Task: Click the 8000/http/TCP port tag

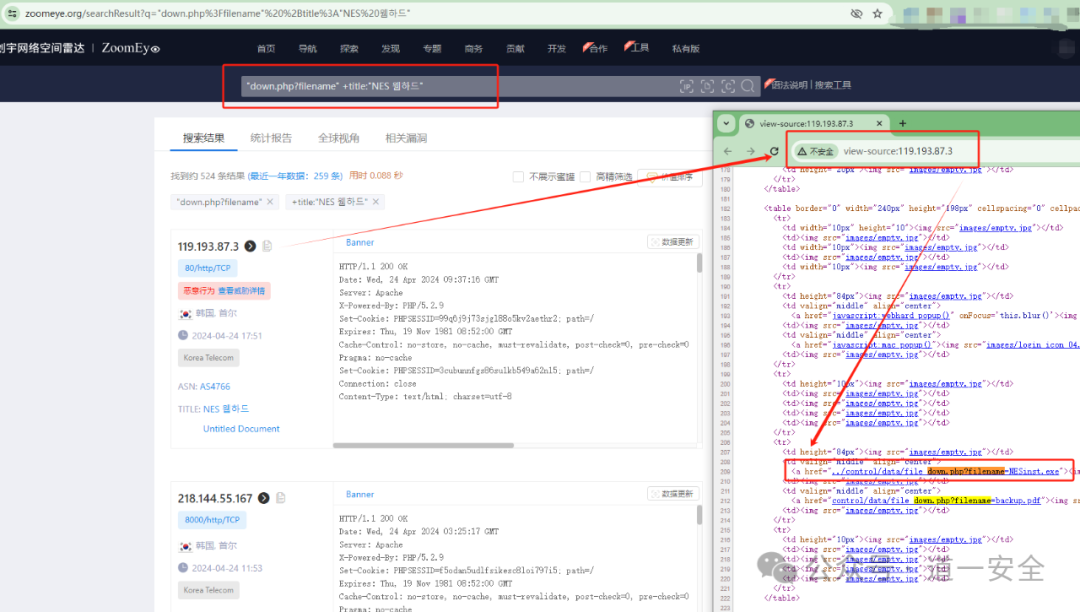Action: click(212, 520)
